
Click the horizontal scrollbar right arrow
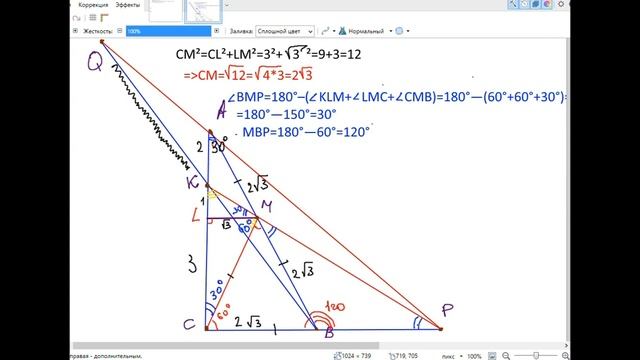click(x=566, y=346)
